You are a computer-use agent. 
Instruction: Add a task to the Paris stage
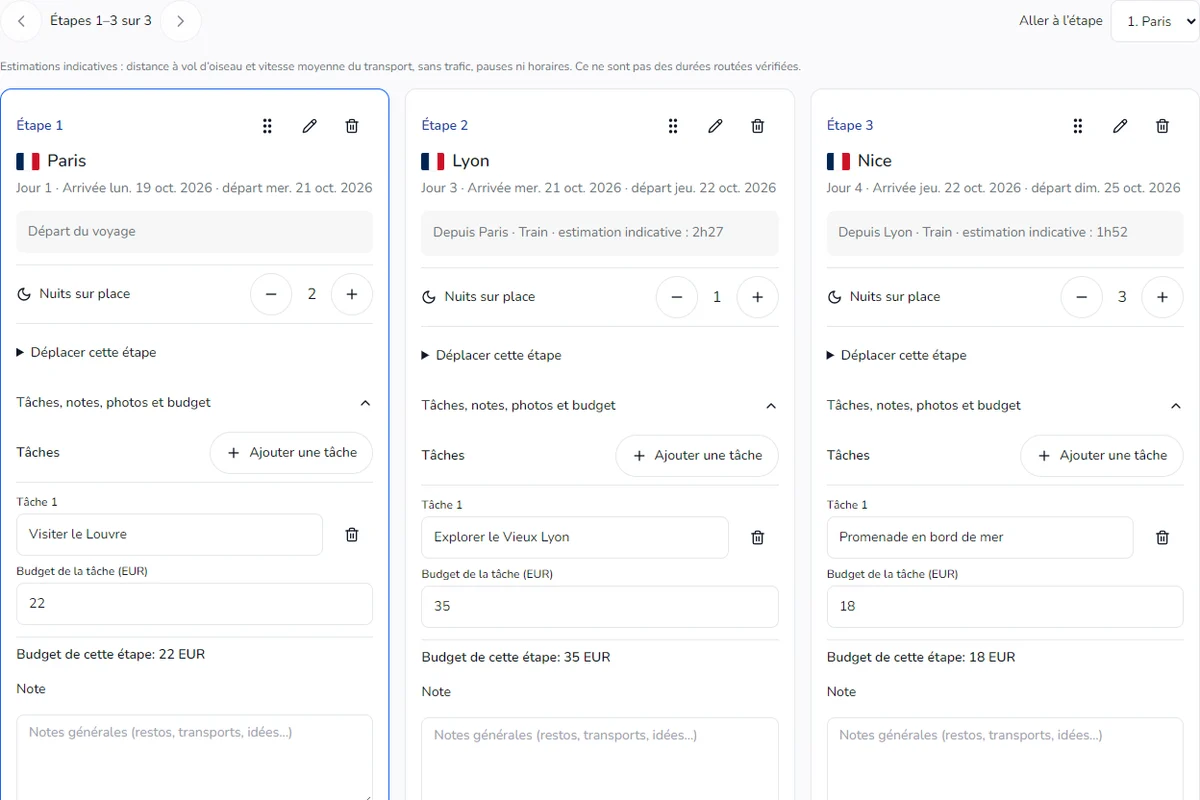click(x=291, y=453)
